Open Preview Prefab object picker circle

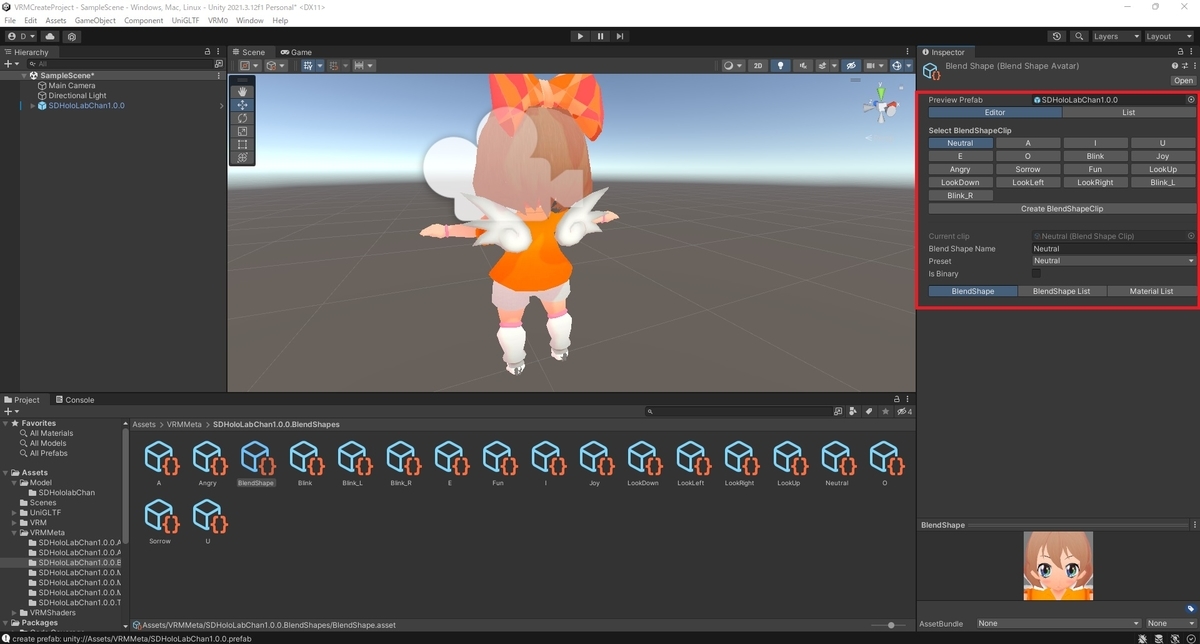tap(1191, 100)
